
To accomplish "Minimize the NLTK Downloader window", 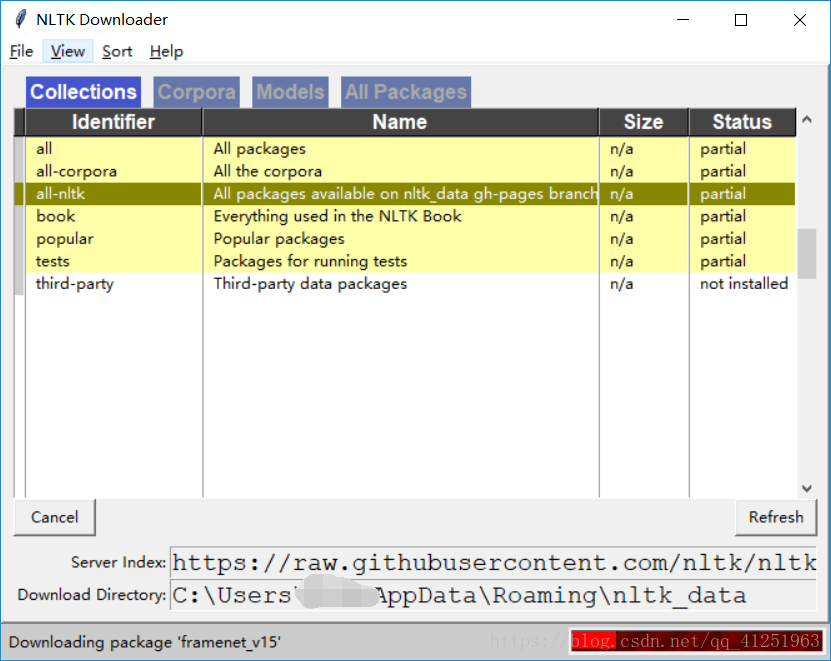I will tap(683, 20).
